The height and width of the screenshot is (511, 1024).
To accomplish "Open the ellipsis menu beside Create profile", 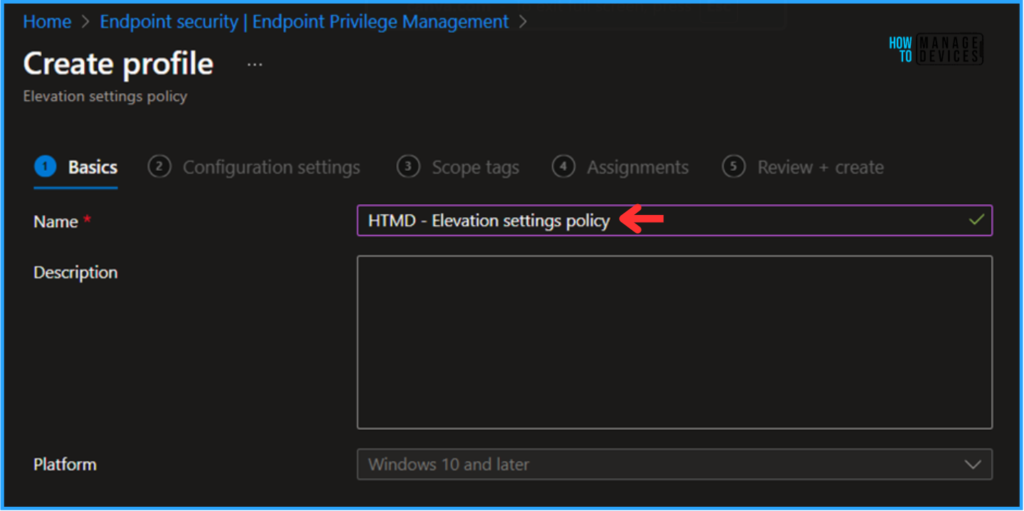I will pos(255,65).
